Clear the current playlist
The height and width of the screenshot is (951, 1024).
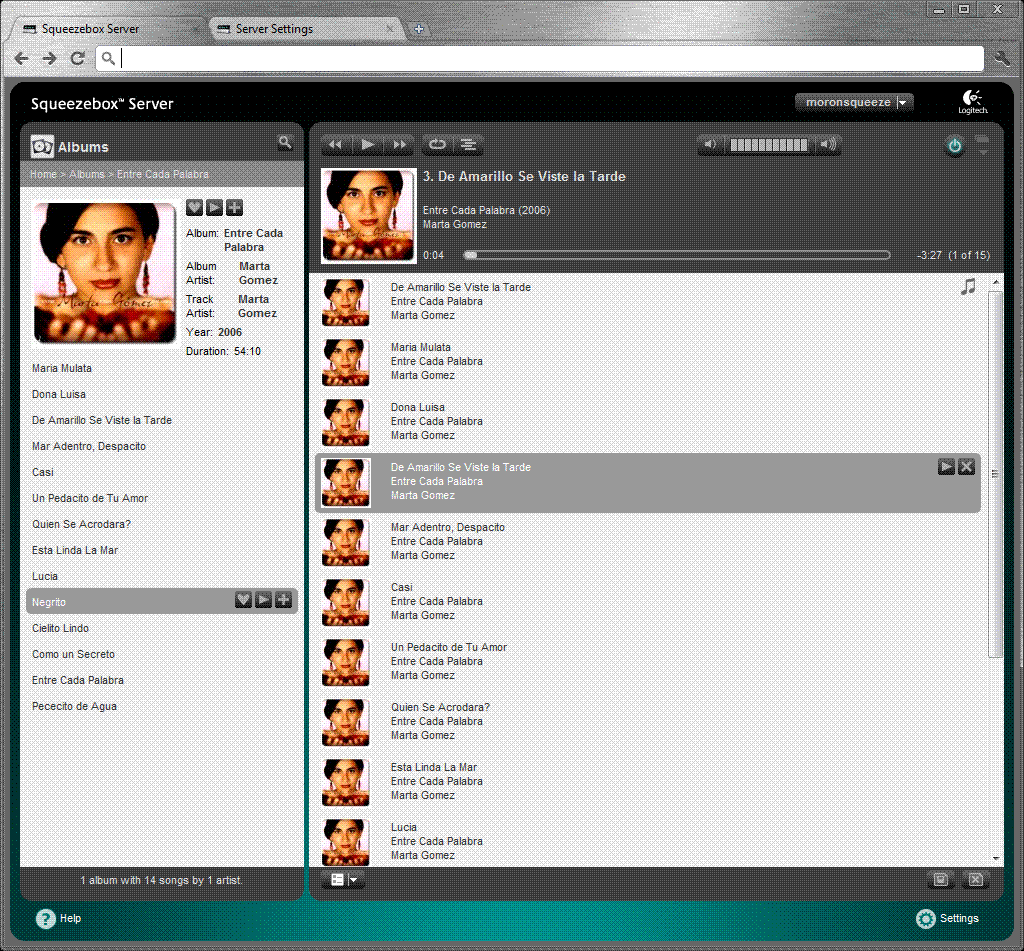[976, 880]
